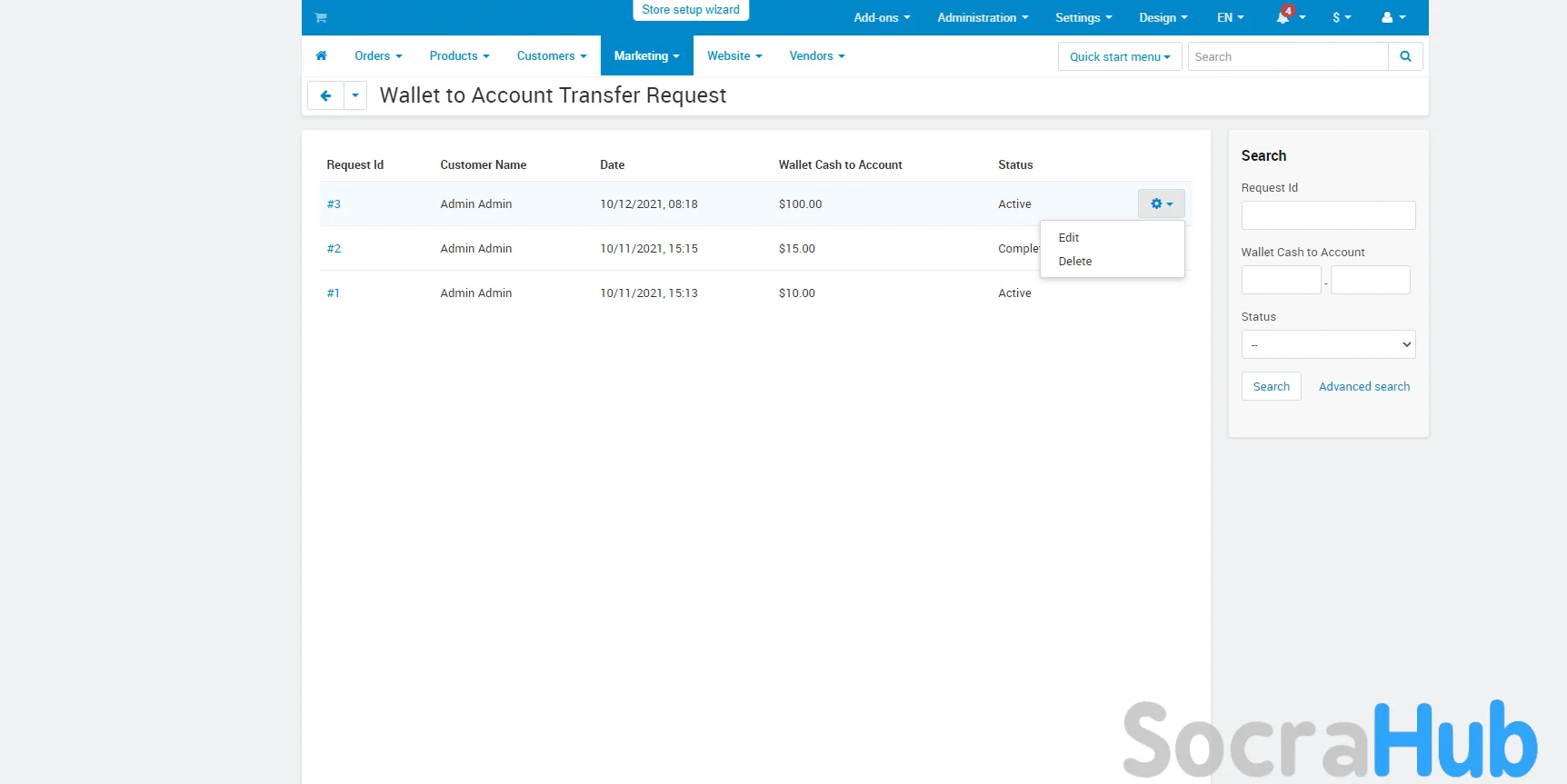Click the shopping cart icon in top bar
Viewport: 1567px width, 784px height.
click(321, 17)
